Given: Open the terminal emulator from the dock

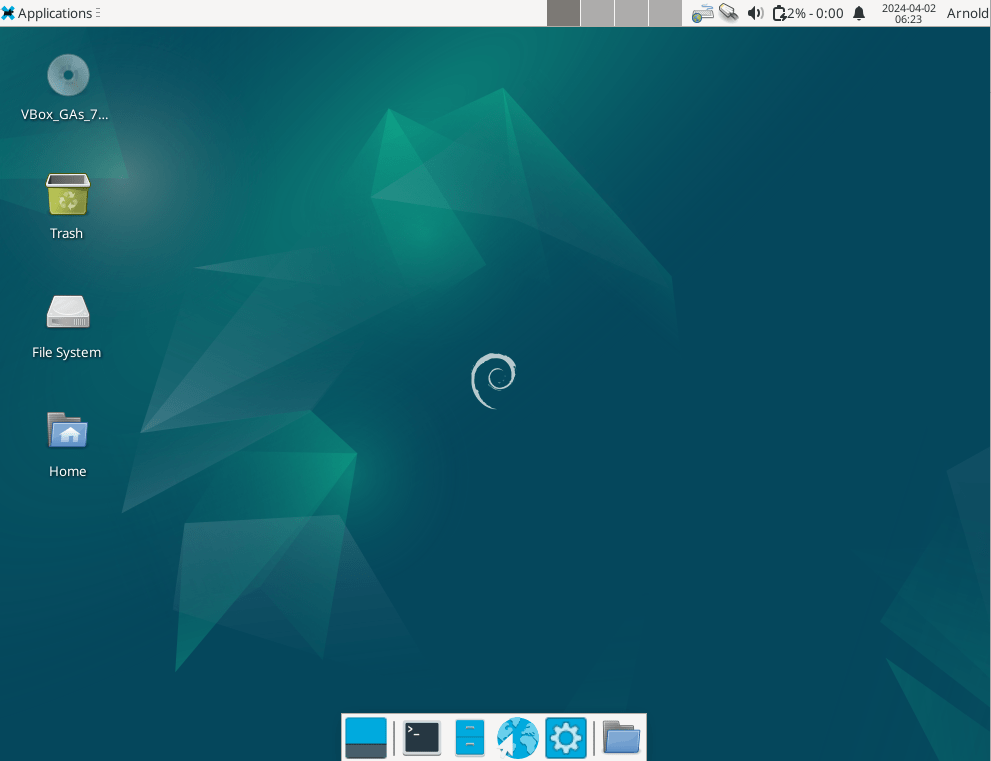Looking at the screenshot, I should (421, 737).
